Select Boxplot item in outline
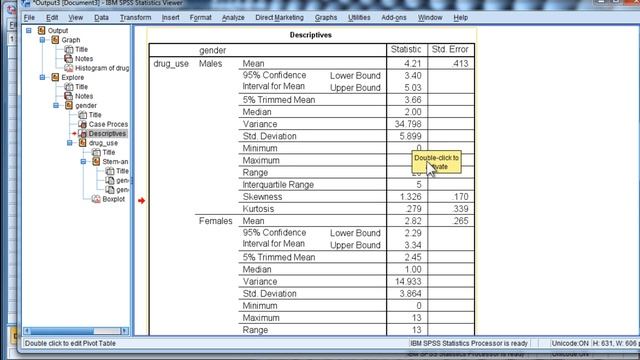 pos(113,199)
